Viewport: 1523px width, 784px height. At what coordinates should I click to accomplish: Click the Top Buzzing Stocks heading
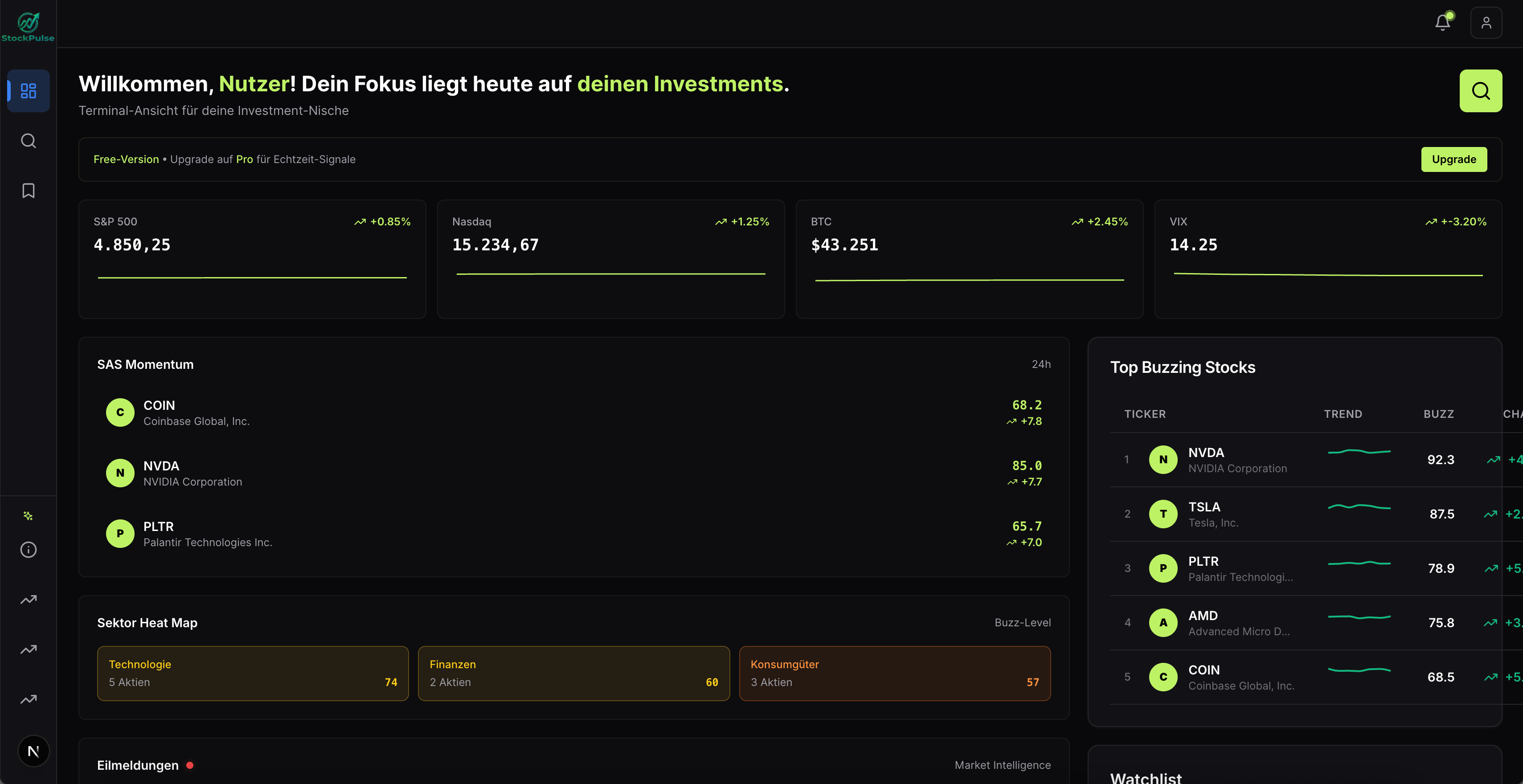[x=1183, y=367]
